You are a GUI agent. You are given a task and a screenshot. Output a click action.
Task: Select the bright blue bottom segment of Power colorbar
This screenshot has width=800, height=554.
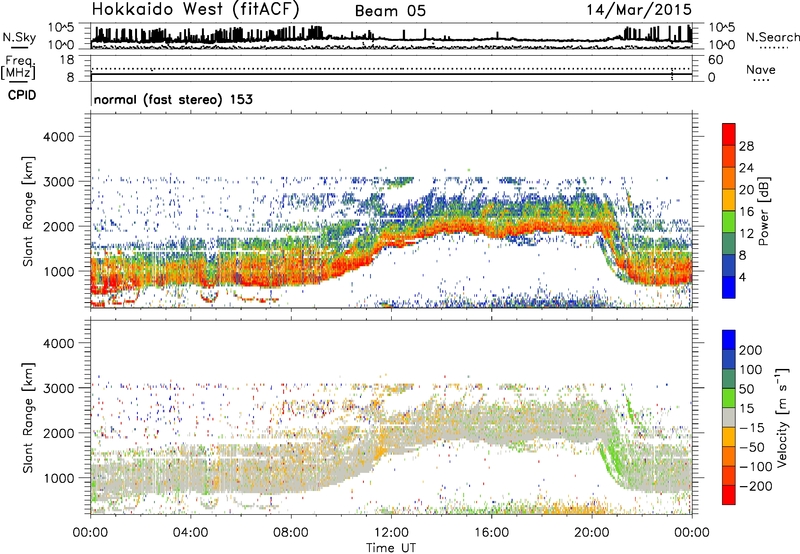[x=729, y=287]
